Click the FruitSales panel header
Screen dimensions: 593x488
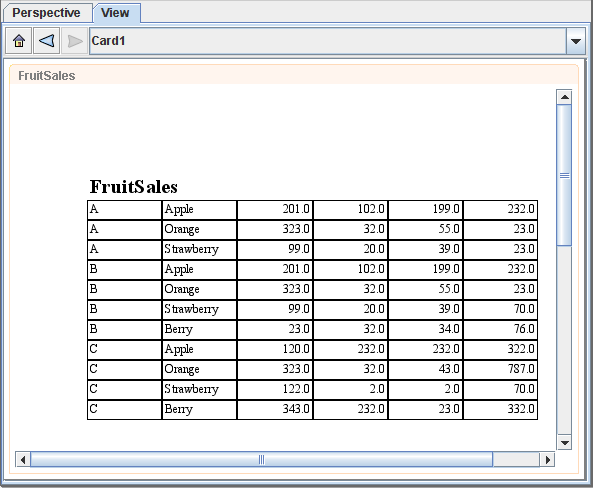tap(294, 75)
